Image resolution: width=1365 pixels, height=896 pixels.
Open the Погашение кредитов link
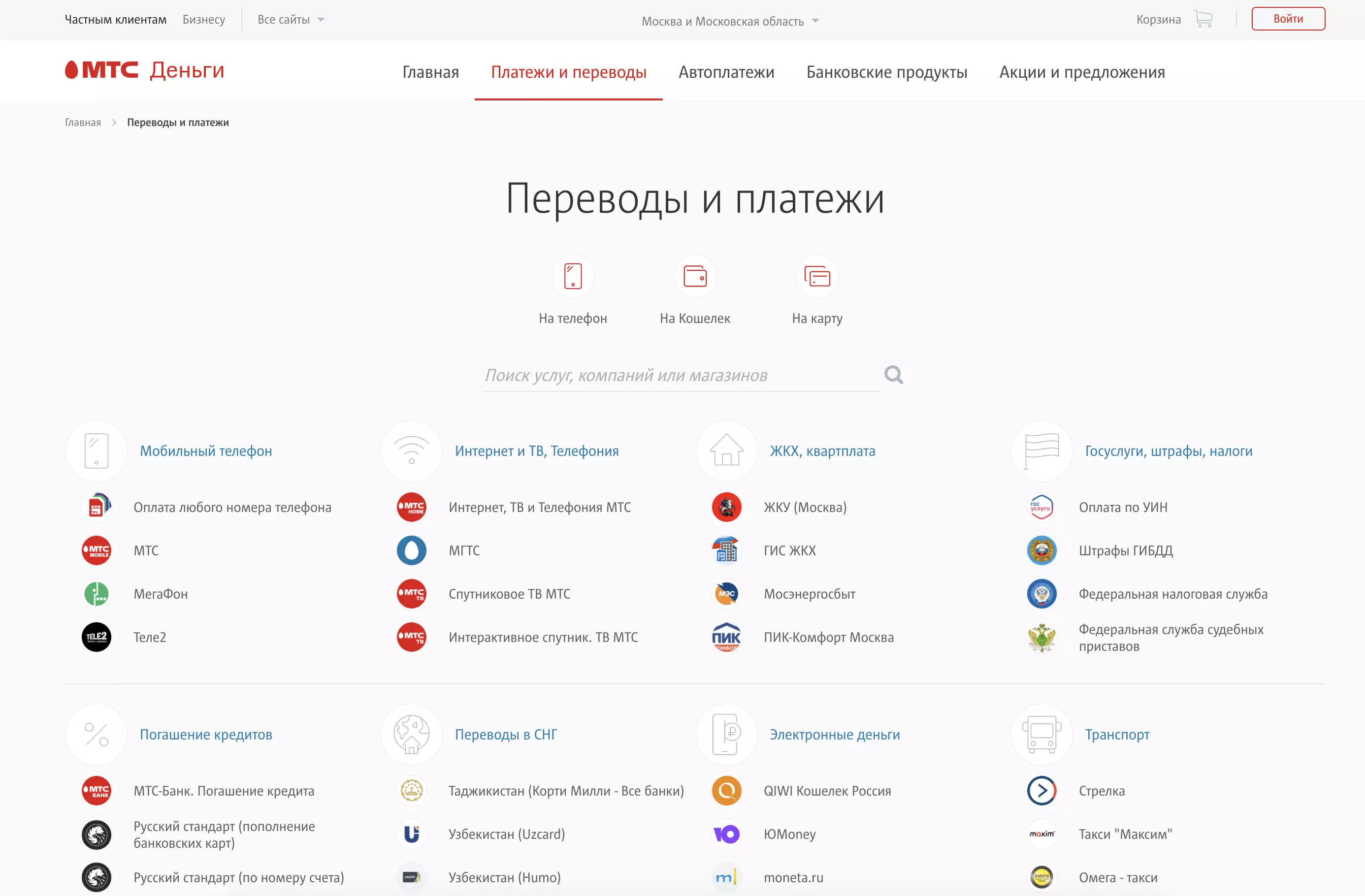pyautogui.click(x=206, y=735)
